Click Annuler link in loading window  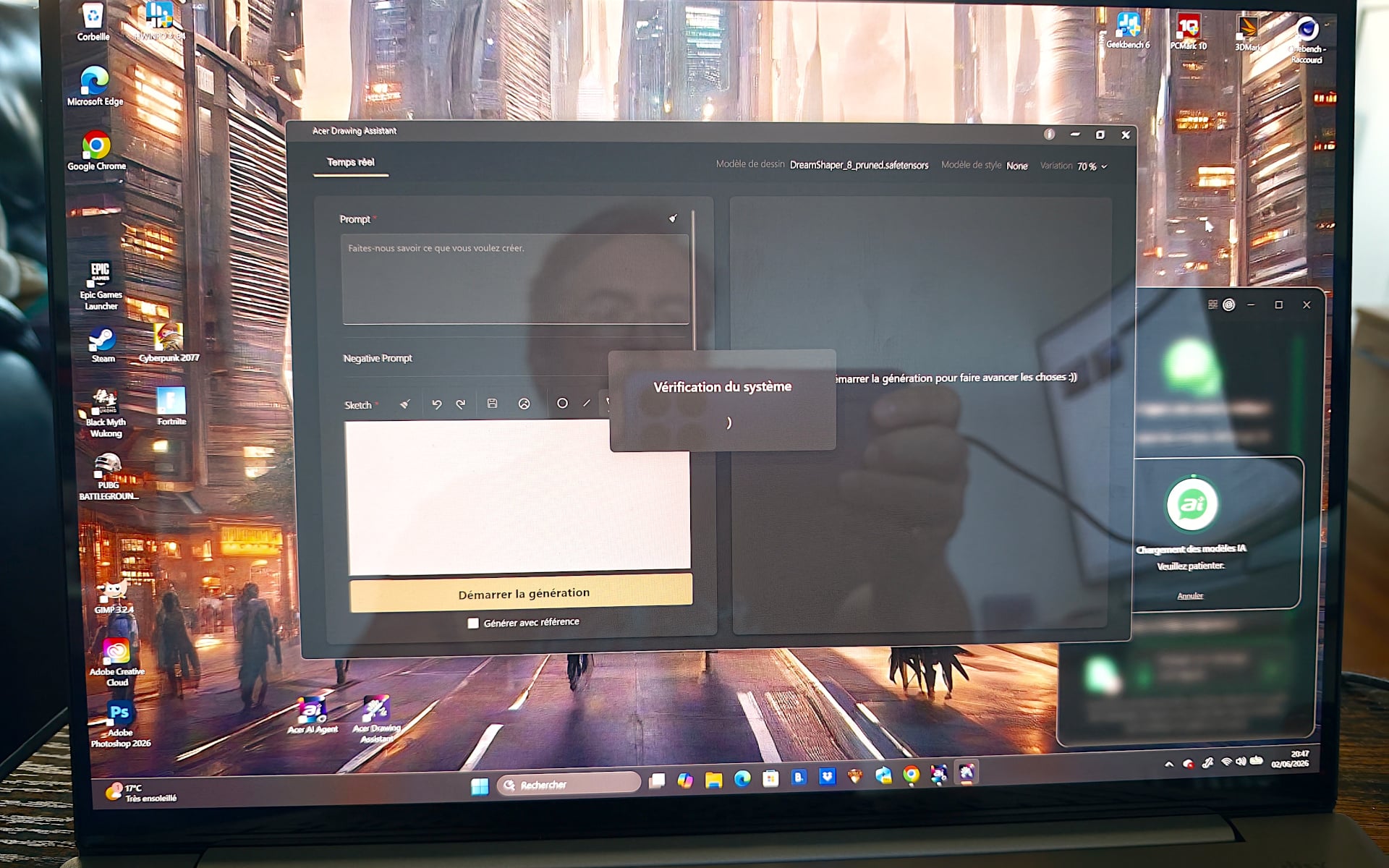pos(1190,596)
